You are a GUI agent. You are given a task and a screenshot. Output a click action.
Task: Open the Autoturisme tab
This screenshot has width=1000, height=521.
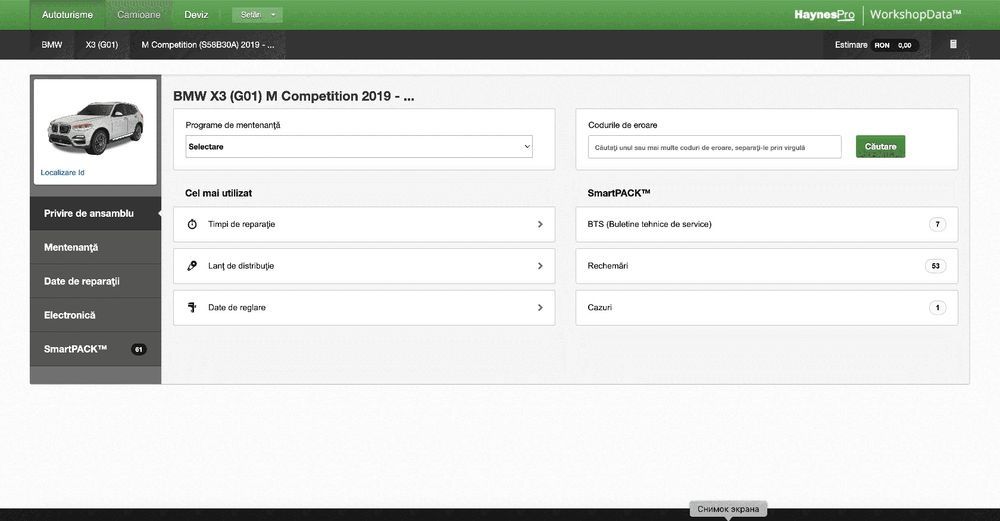tap(67, 15)
